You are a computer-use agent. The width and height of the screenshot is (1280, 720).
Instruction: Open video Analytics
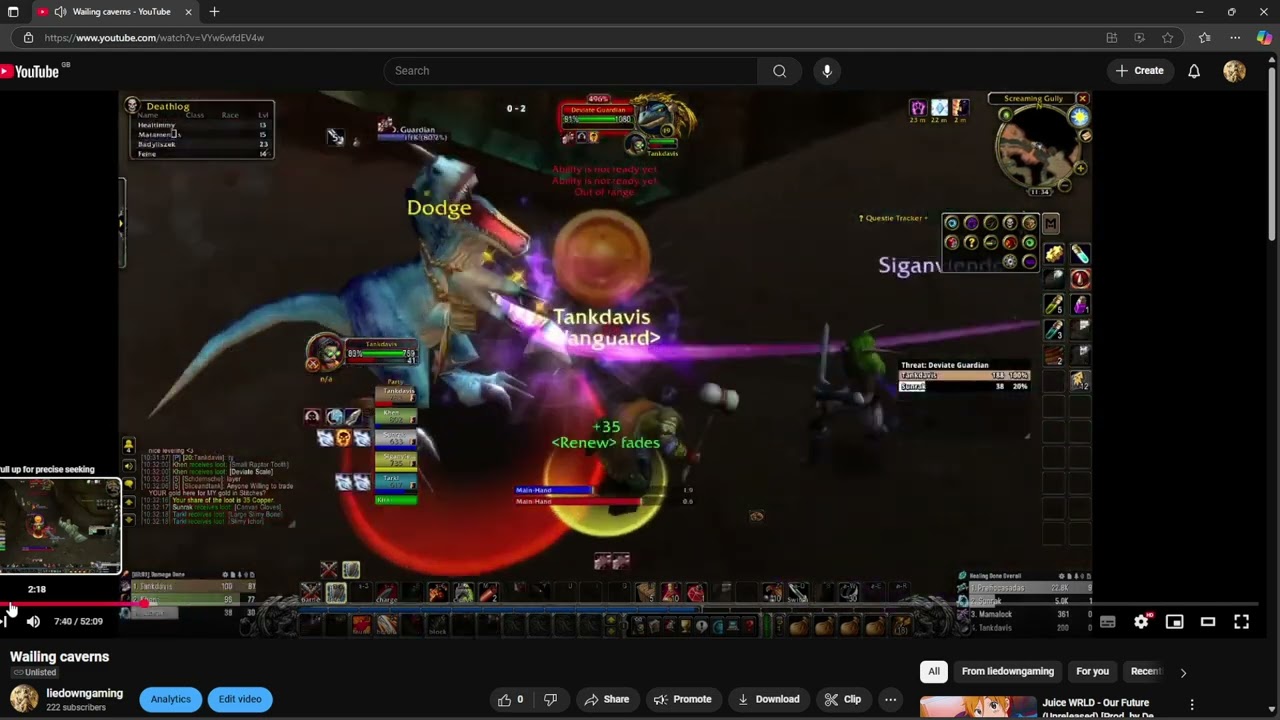170,699
